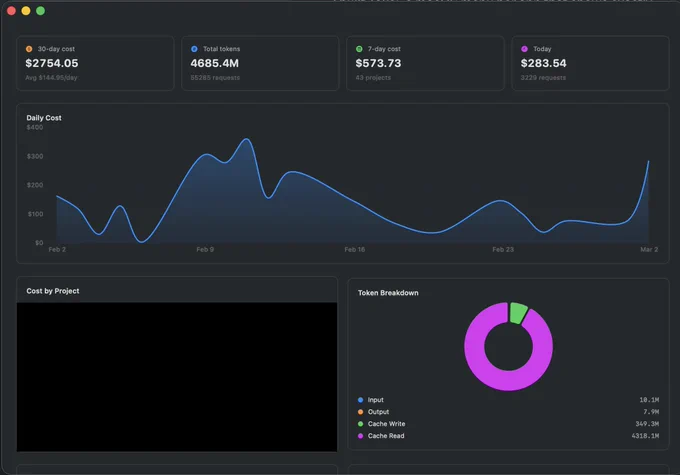This screenshot has height=475, width=680.
Task: Click the 30-day cost card label
Action: pos(56,49)
